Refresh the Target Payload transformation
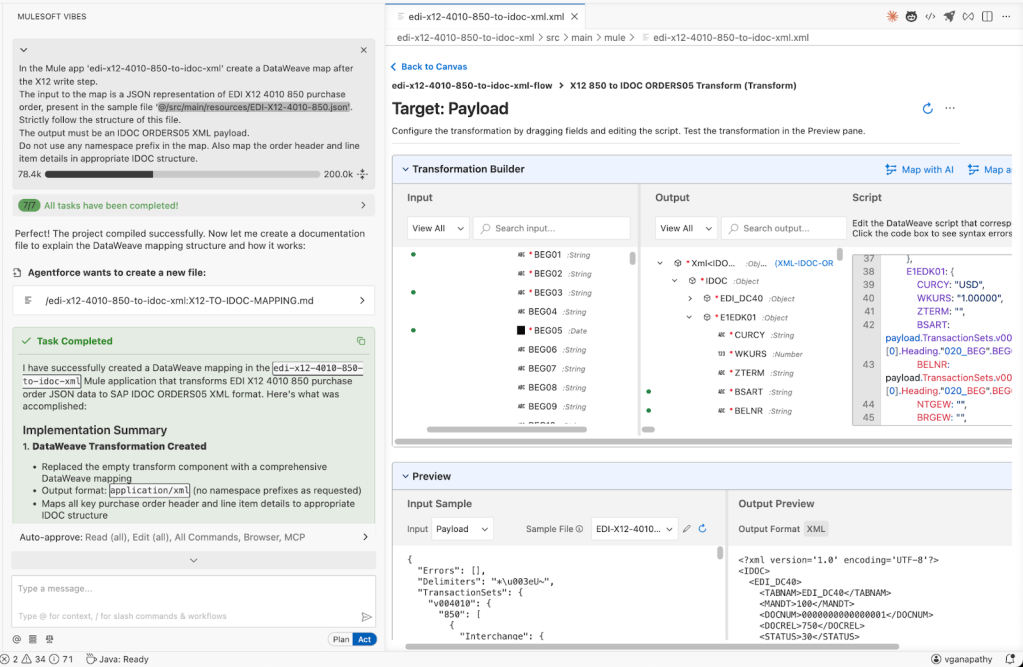 927,108
